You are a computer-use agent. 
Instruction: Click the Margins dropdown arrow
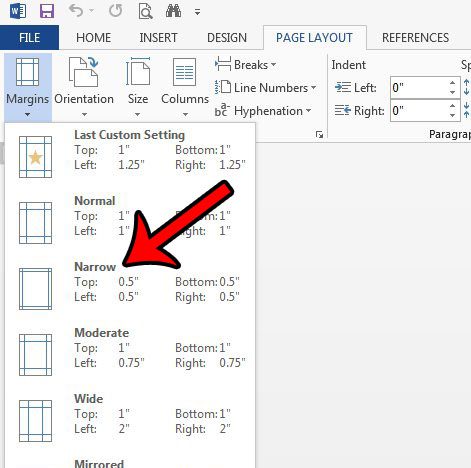tap(27, 115)
